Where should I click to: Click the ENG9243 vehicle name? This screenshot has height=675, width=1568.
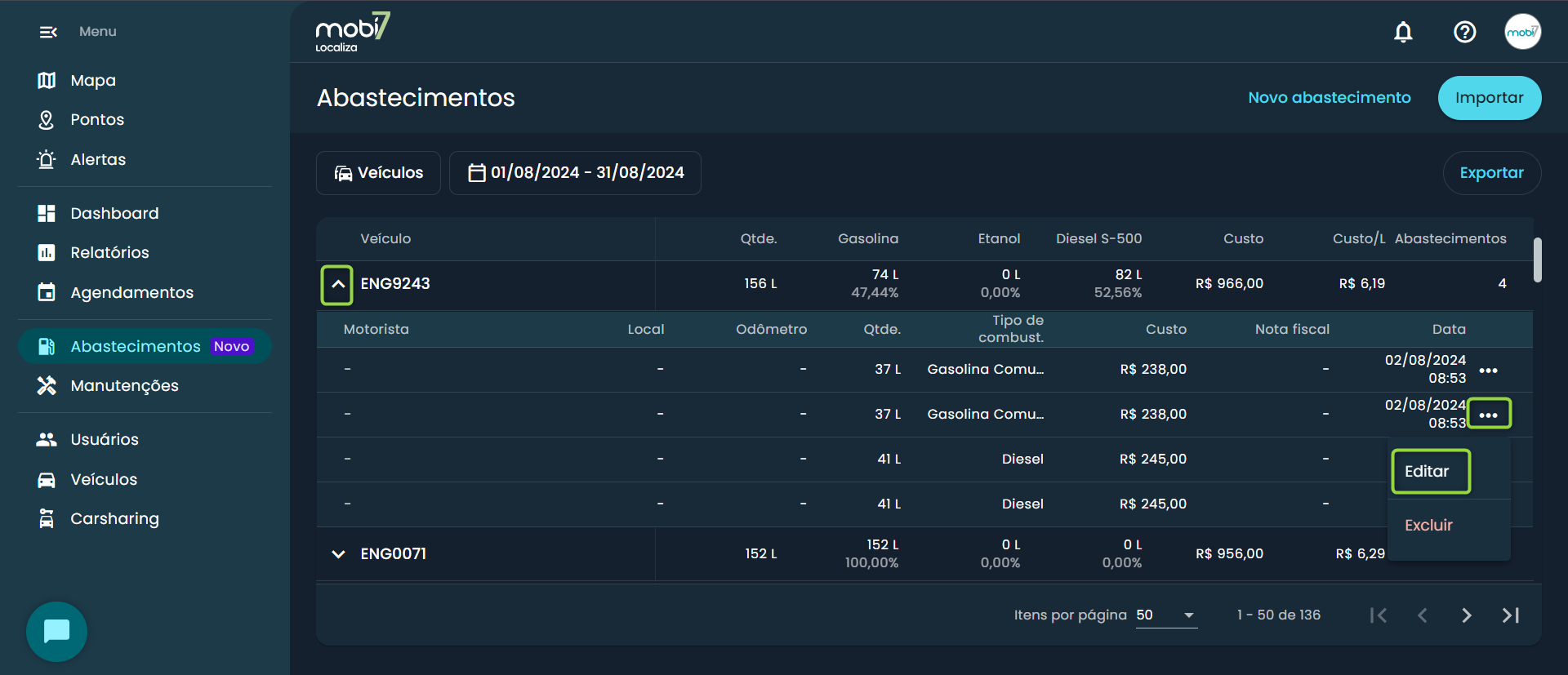[395, 284]
